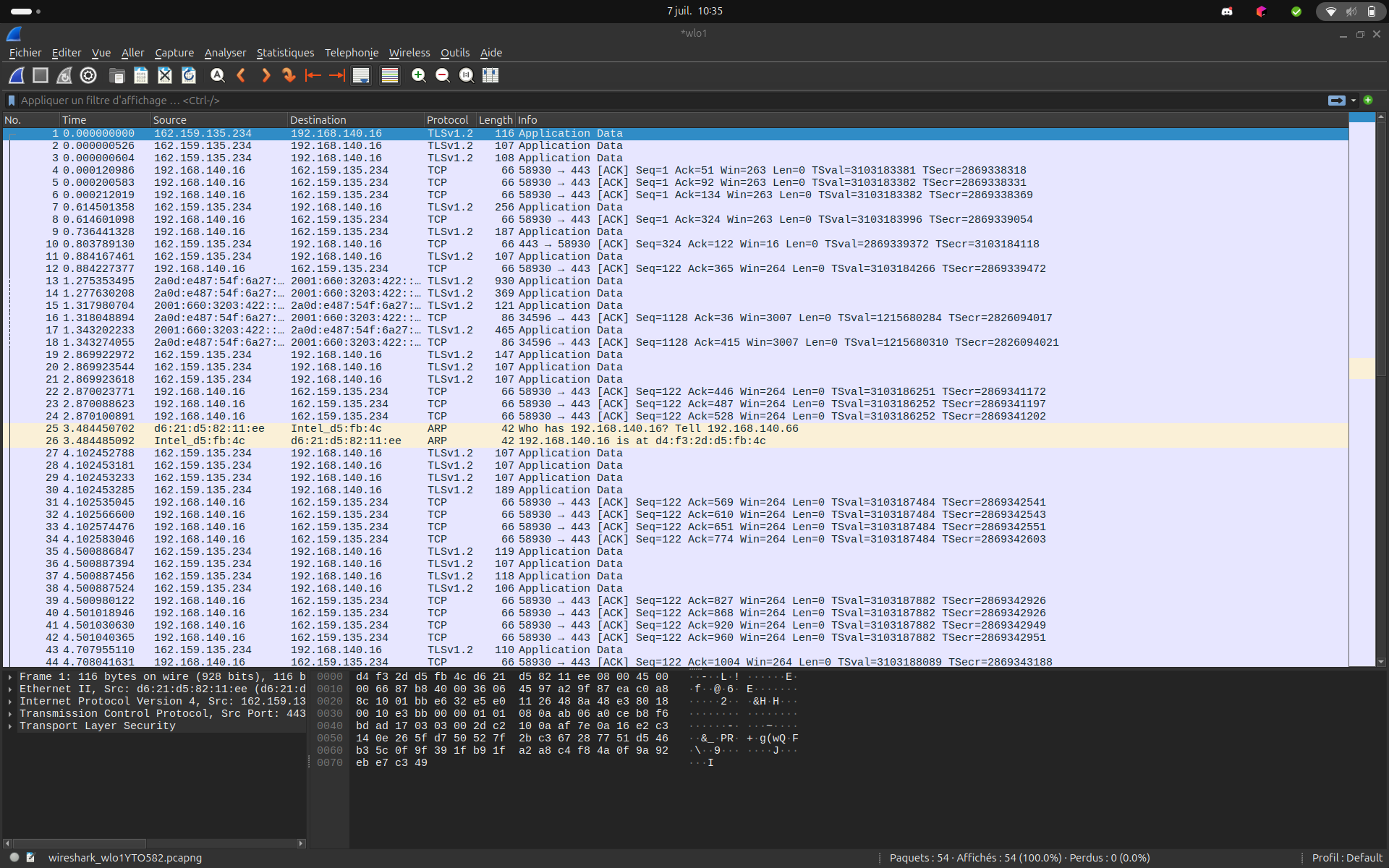
Task: Open the Telephonie menu
Action: [x=352, y=53]
